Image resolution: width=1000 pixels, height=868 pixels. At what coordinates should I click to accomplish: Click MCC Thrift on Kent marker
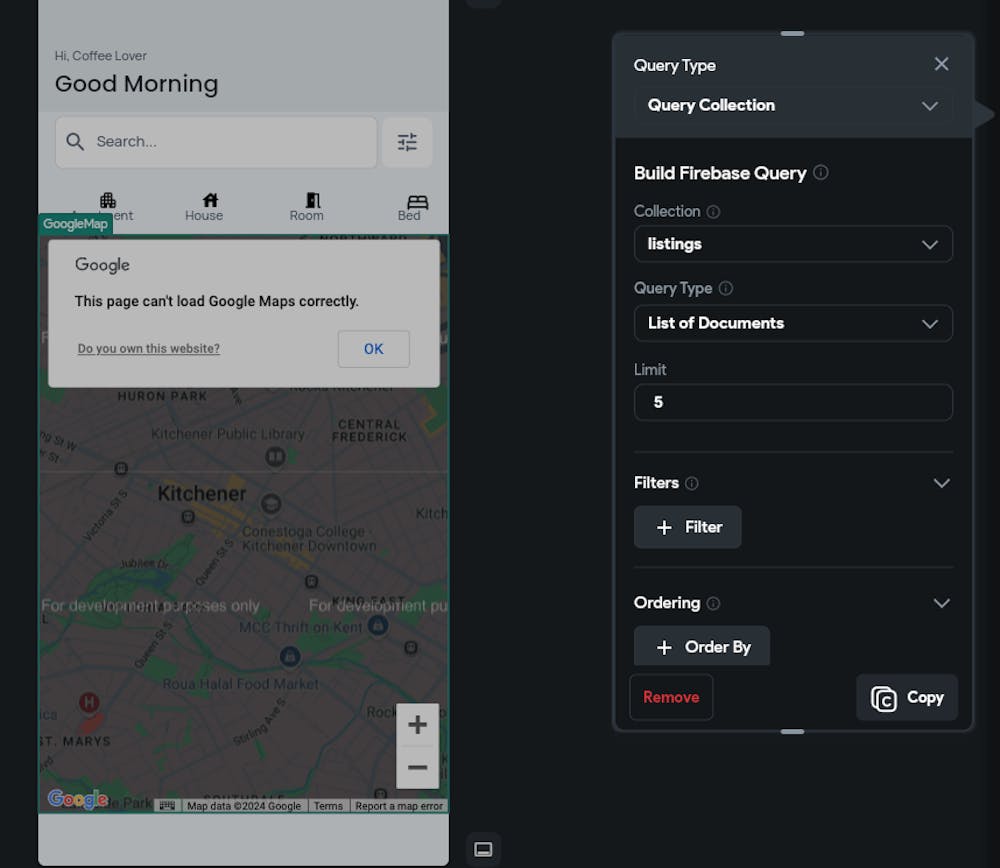click(x=378, y=626)
